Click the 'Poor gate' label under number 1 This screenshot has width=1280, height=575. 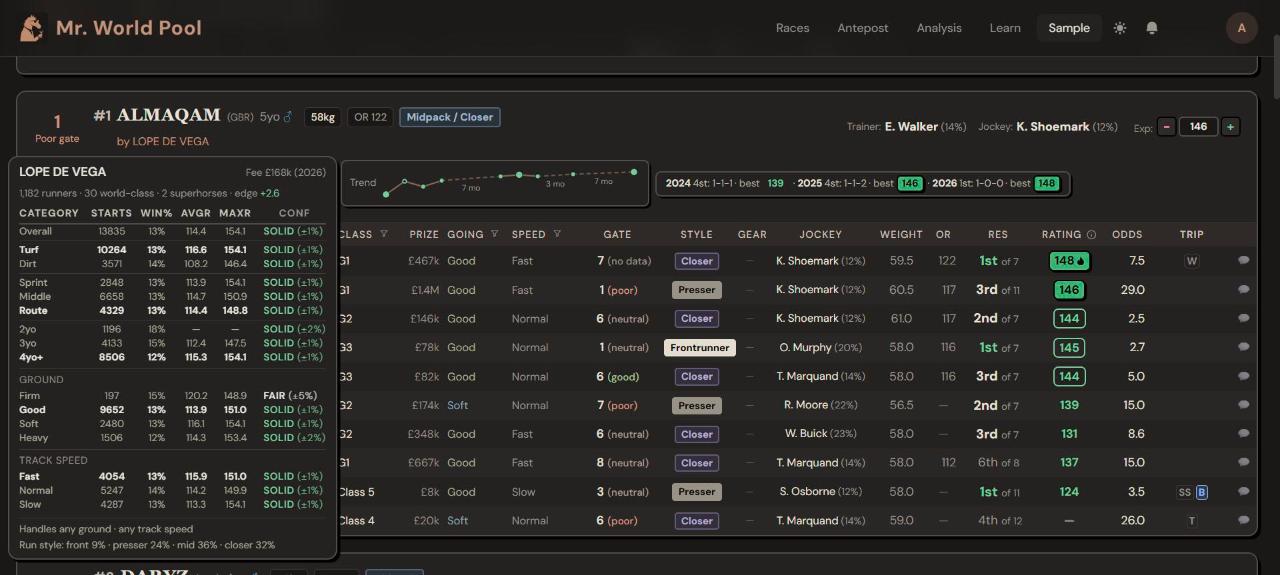(57, 139)
